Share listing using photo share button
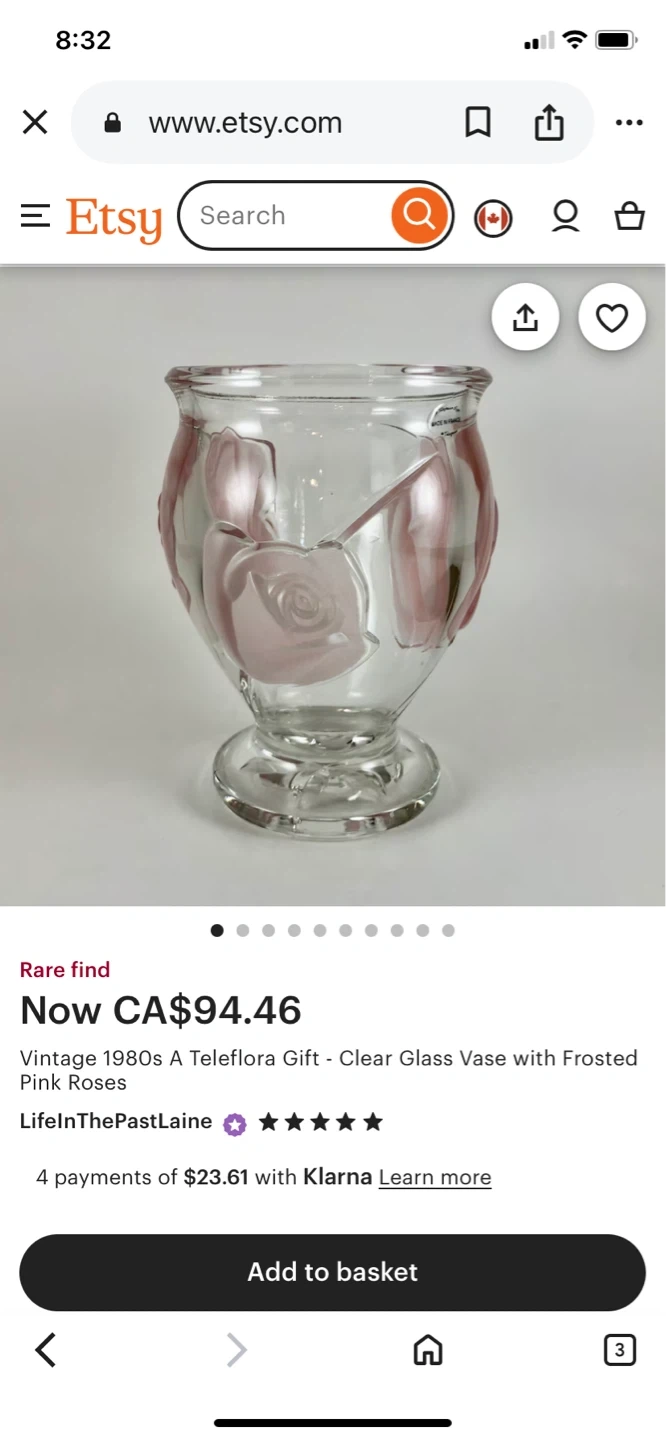 [x=525, y=317]
